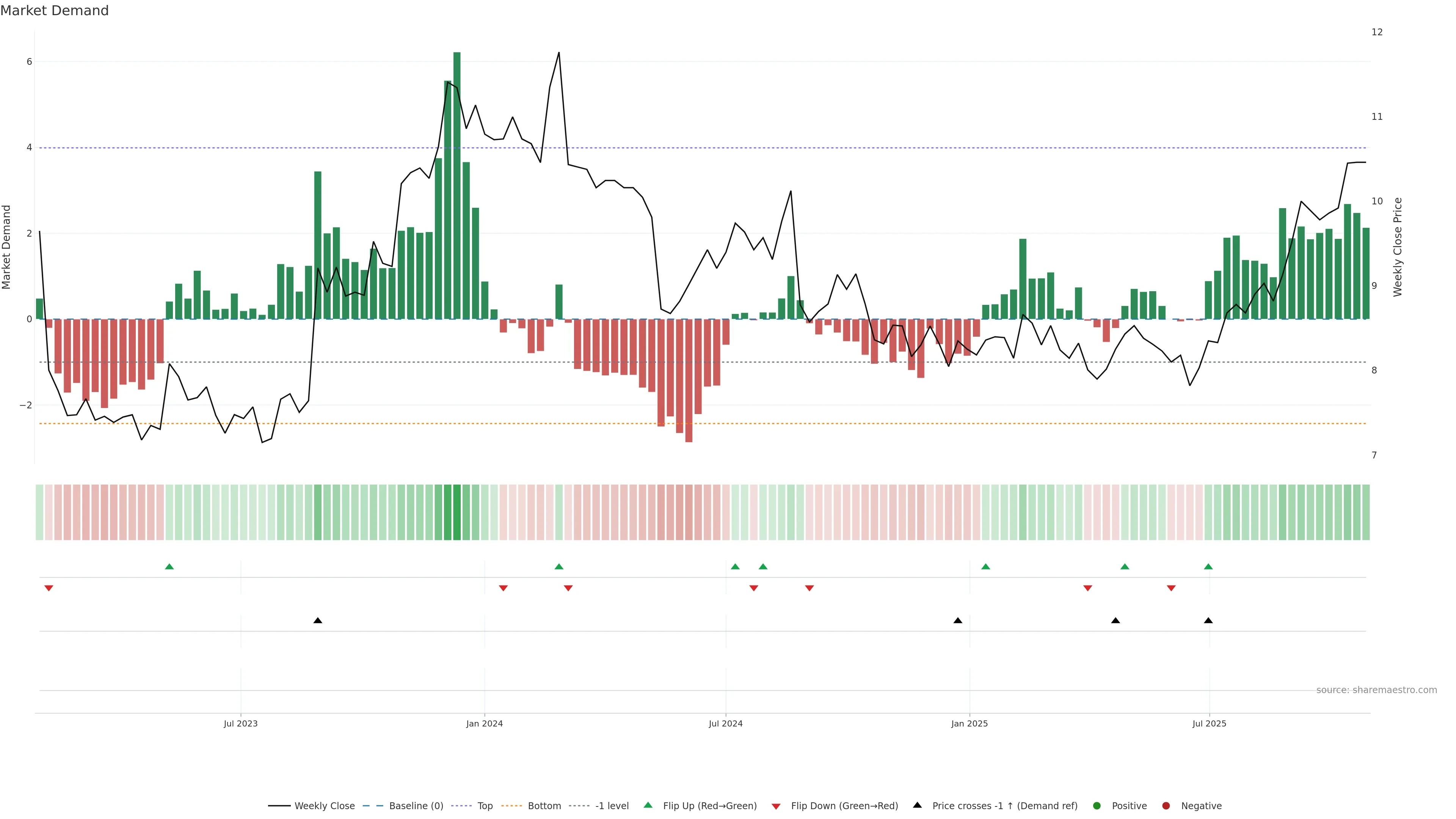
Task: Click the green flip-up marker at Jul 2025
Action: (x=1208, y=566)
